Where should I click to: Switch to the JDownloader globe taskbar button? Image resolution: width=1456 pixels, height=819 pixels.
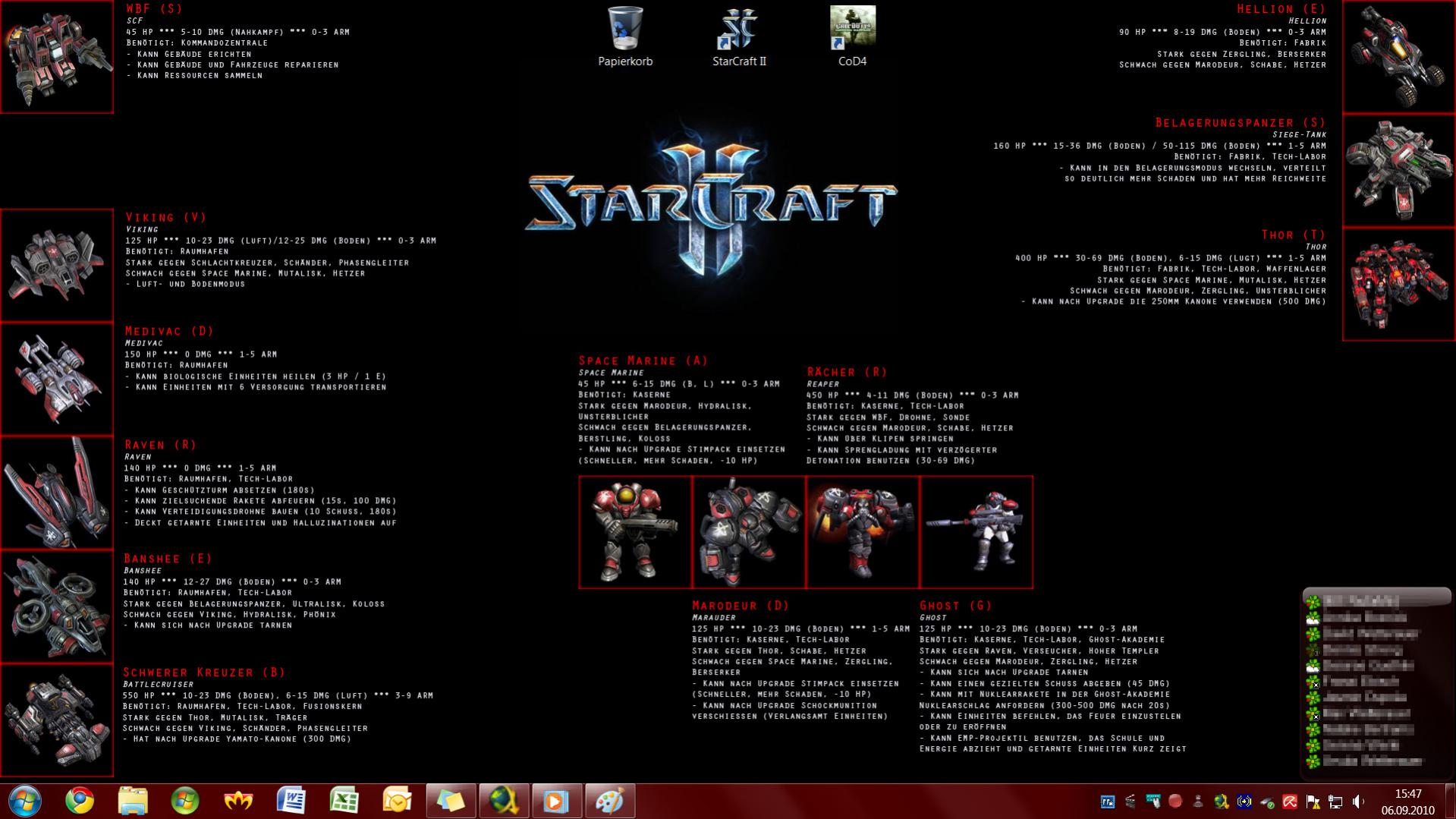504,801
